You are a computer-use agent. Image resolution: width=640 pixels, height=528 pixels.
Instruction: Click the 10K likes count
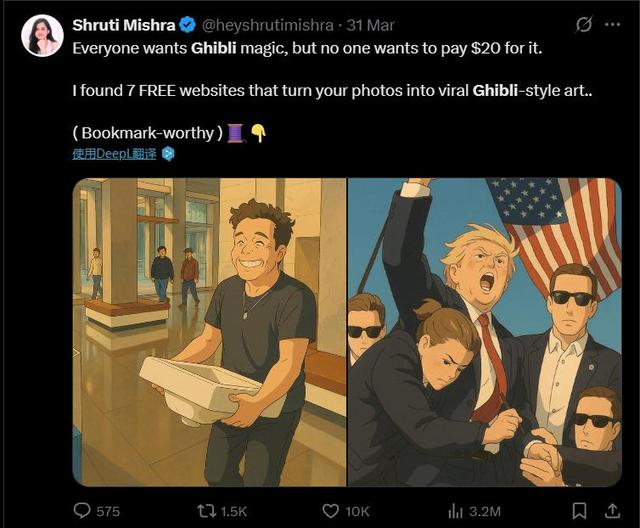click(357, 511)
